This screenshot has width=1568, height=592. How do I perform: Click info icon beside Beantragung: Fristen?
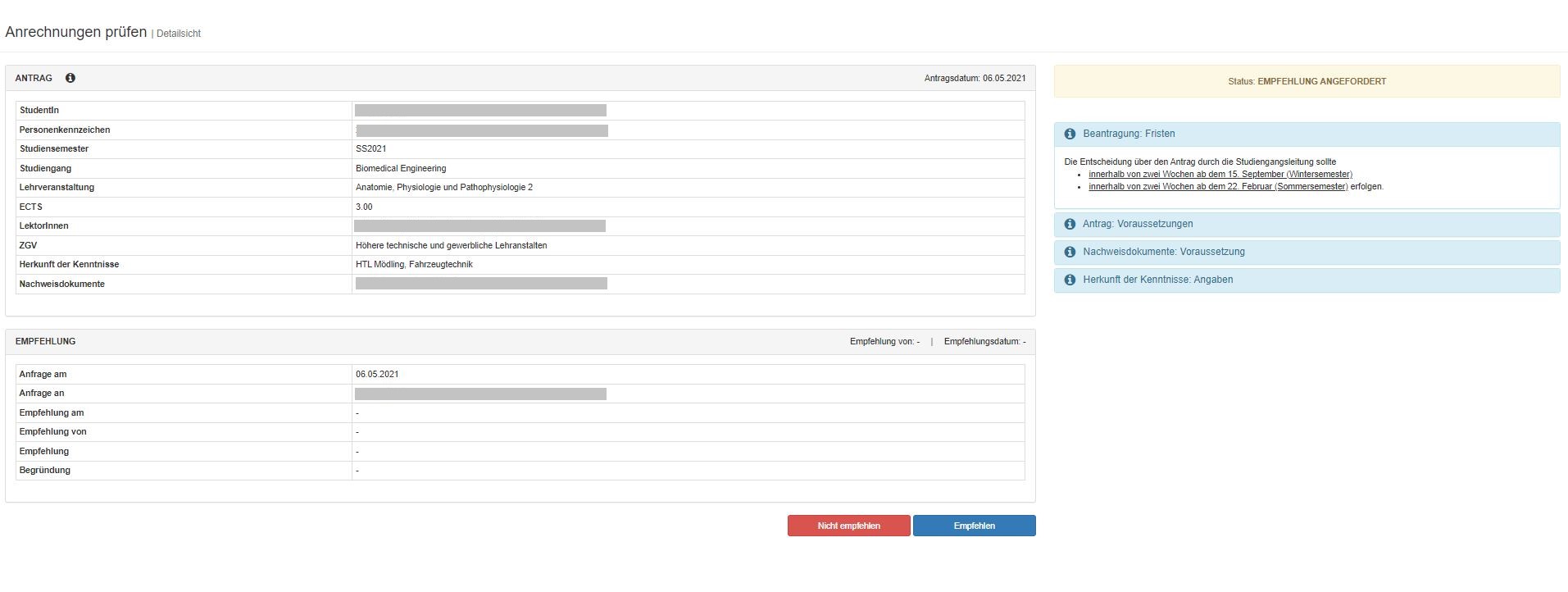click(x=1070, y=134)
